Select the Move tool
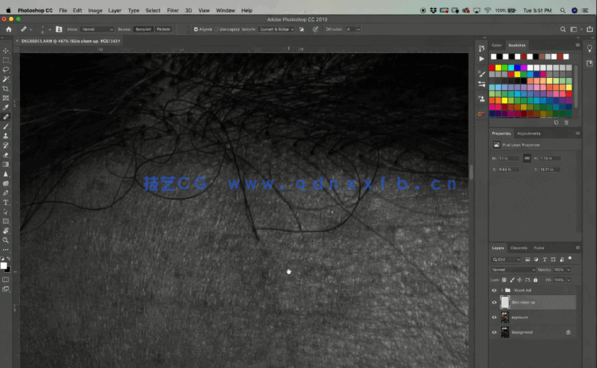 pyautogui.click(x=6, y=51)
